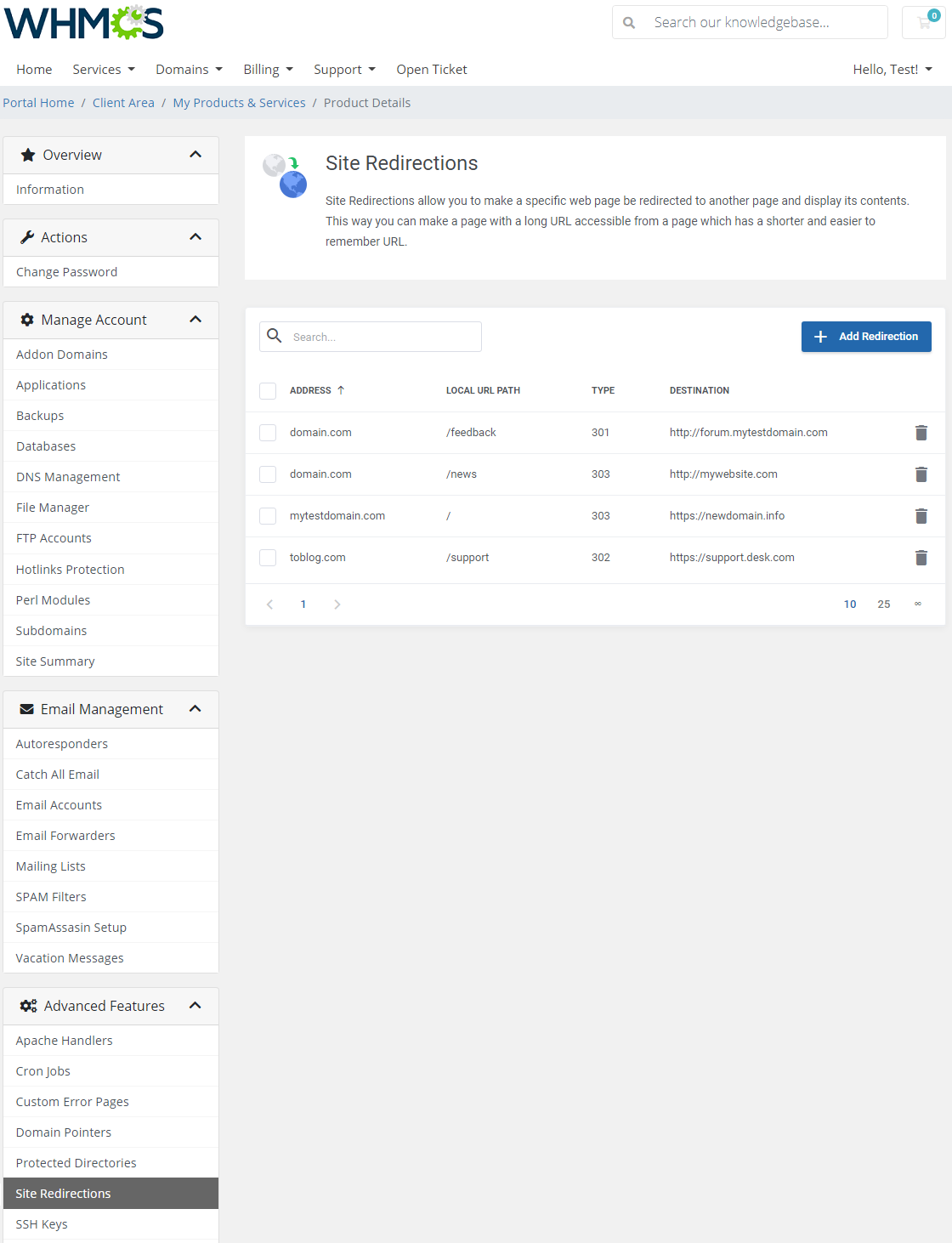Delete the toblog.com /support redirection
Screen dimensions: 952x1243
point(921,558)
